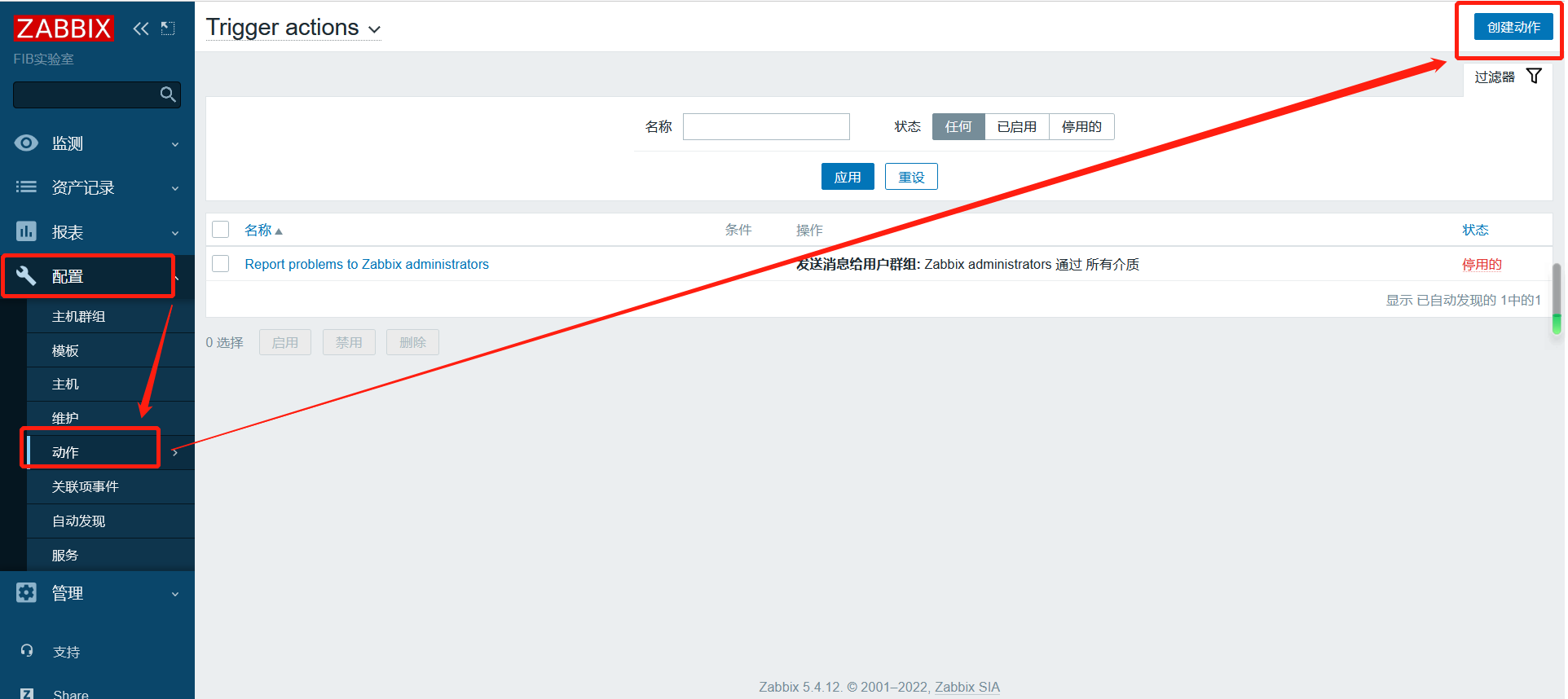This screenshot has width=1568, height=699.
Task: Click the 删除 bulk button
Action: pos(412,342)
